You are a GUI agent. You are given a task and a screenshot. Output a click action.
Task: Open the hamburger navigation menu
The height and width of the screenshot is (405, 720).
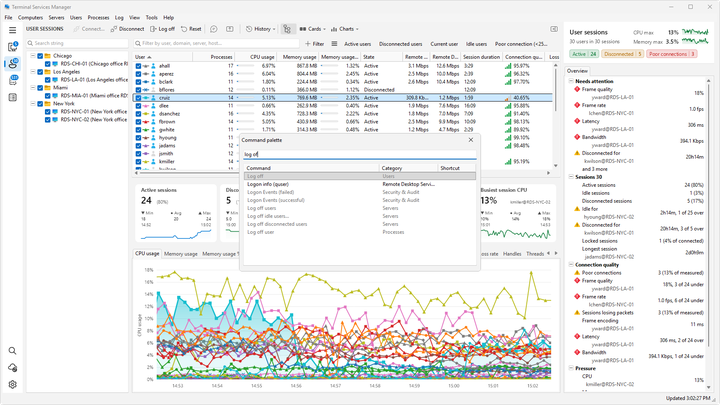click(12, 30)
